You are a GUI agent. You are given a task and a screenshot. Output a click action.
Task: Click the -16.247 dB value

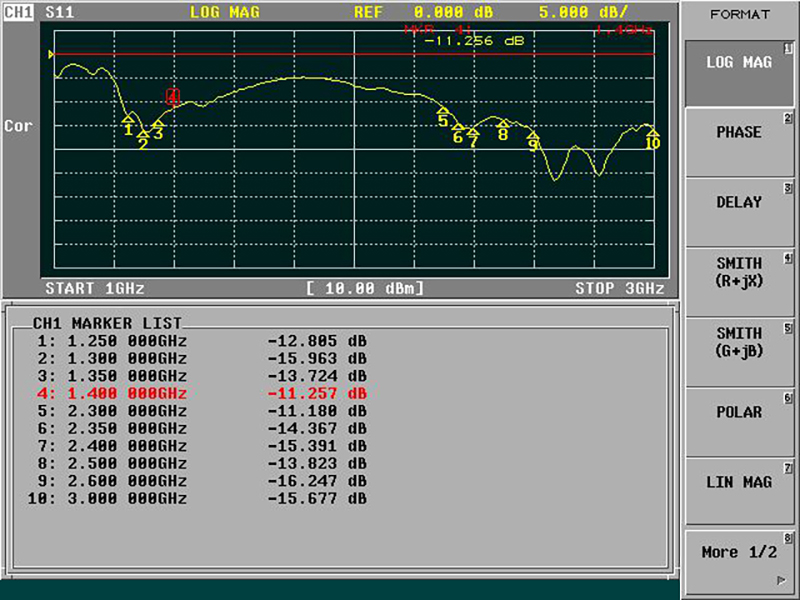(317, 481)
